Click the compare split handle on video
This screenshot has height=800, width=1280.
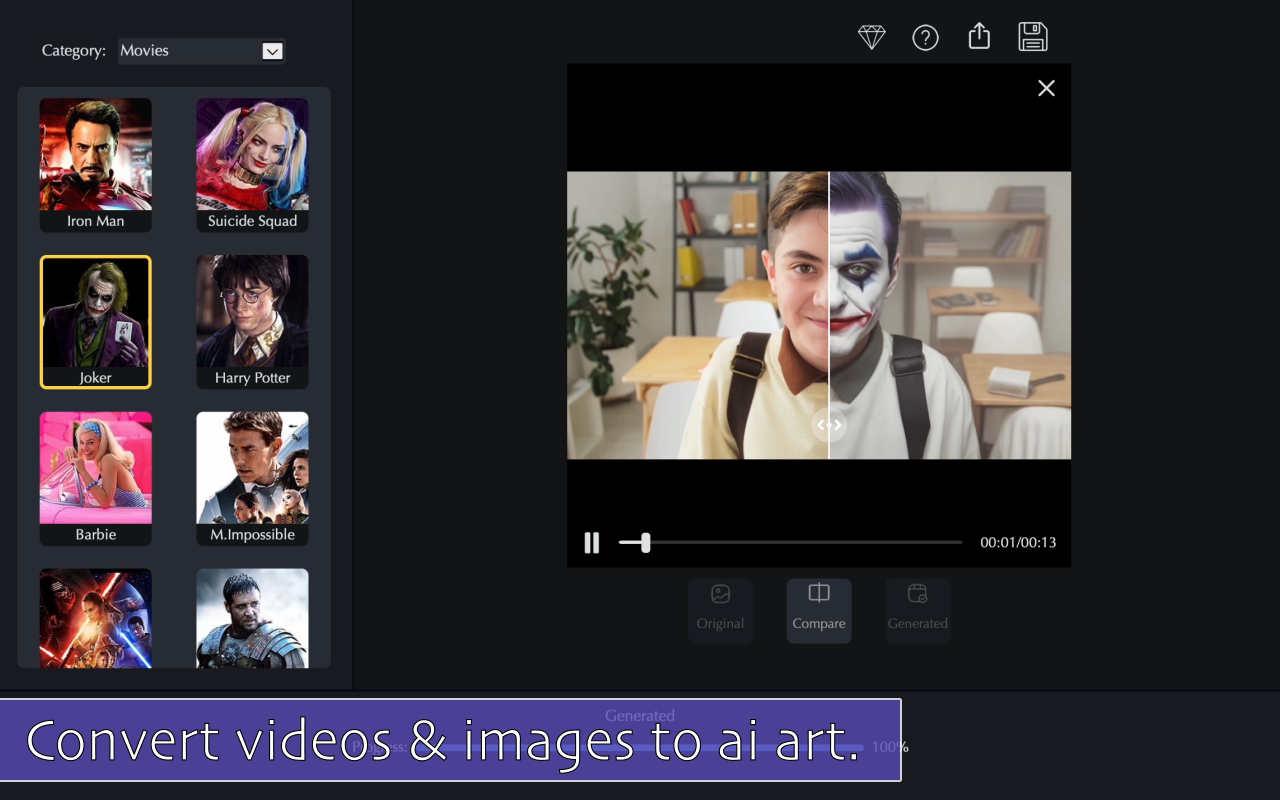829,425
